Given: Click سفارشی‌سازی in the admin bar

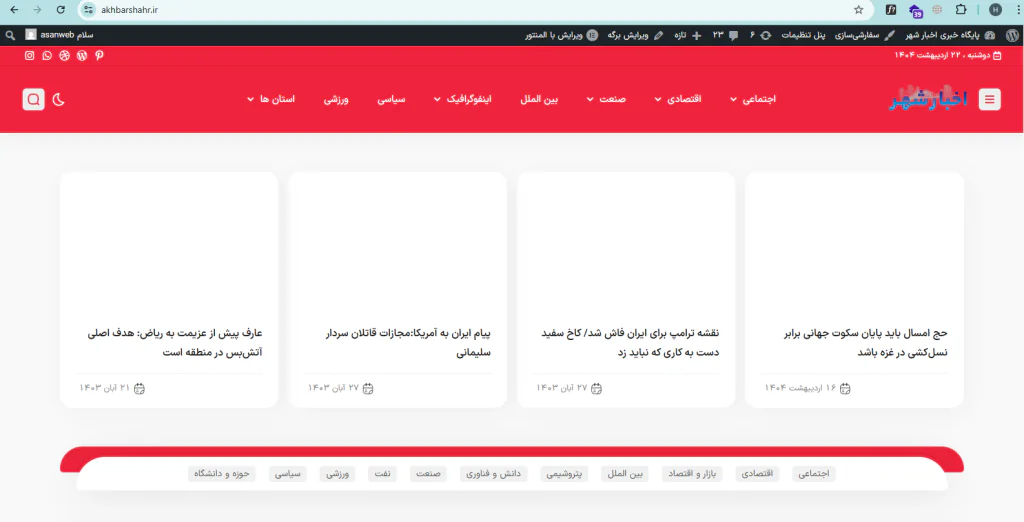Looking at the screenshot, I should 864,35.
